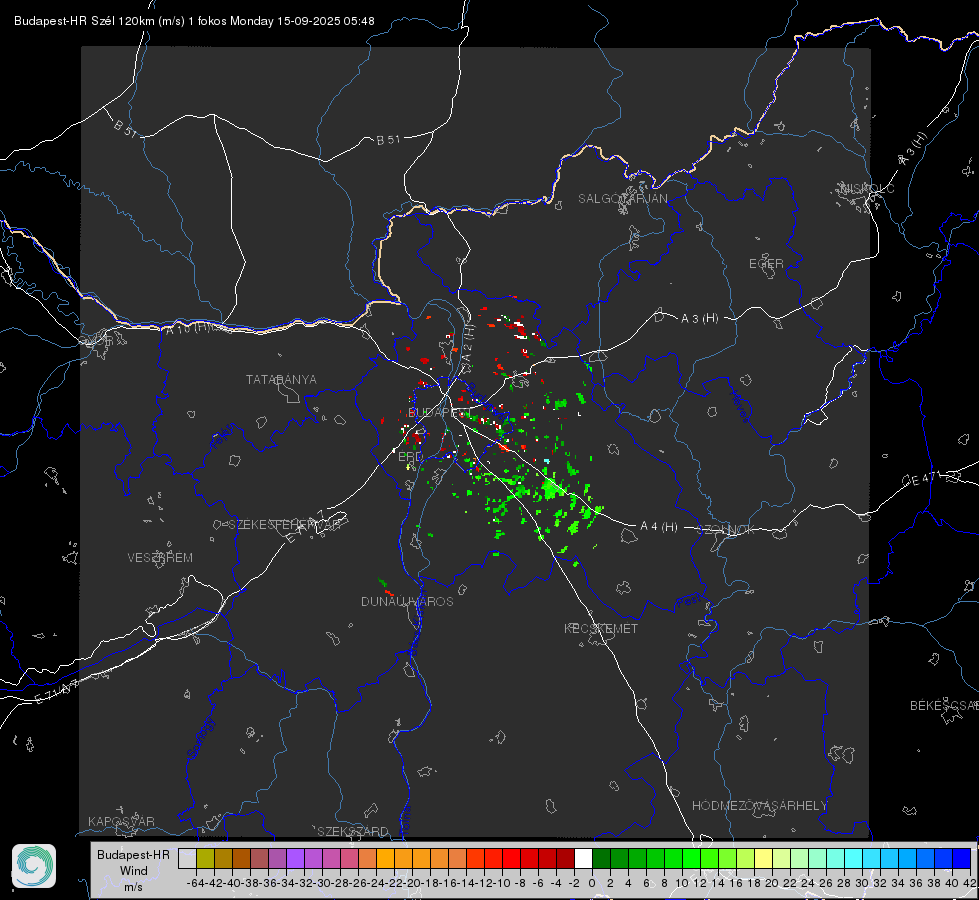Select the purple swatch between -34 and -32
Screen dimensions: 979x900
295,858
